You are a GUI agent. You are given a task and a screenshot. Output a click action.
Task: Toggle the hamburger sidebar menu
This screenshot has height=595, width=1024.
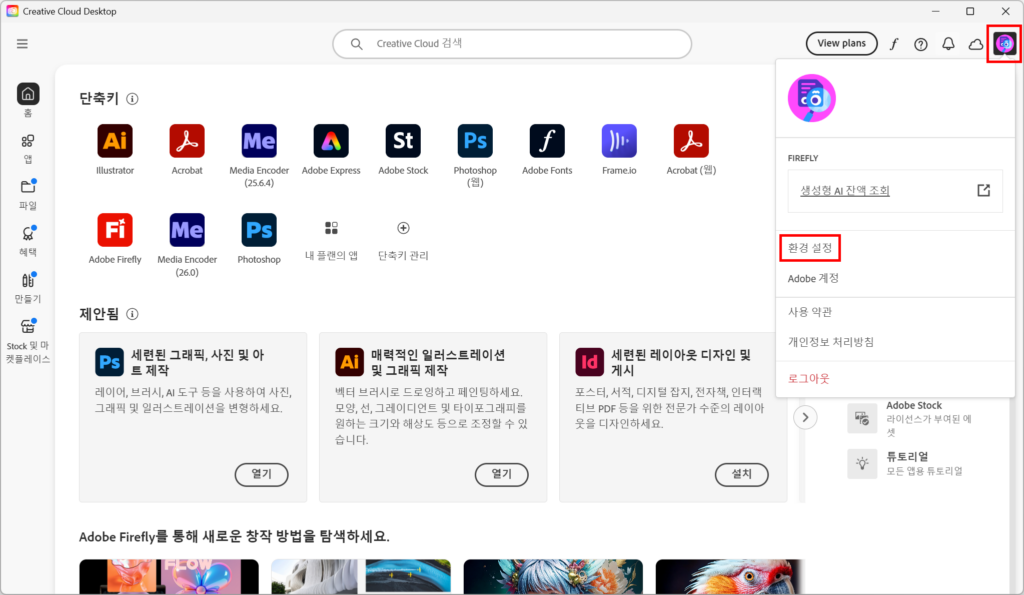pos(22,44)
